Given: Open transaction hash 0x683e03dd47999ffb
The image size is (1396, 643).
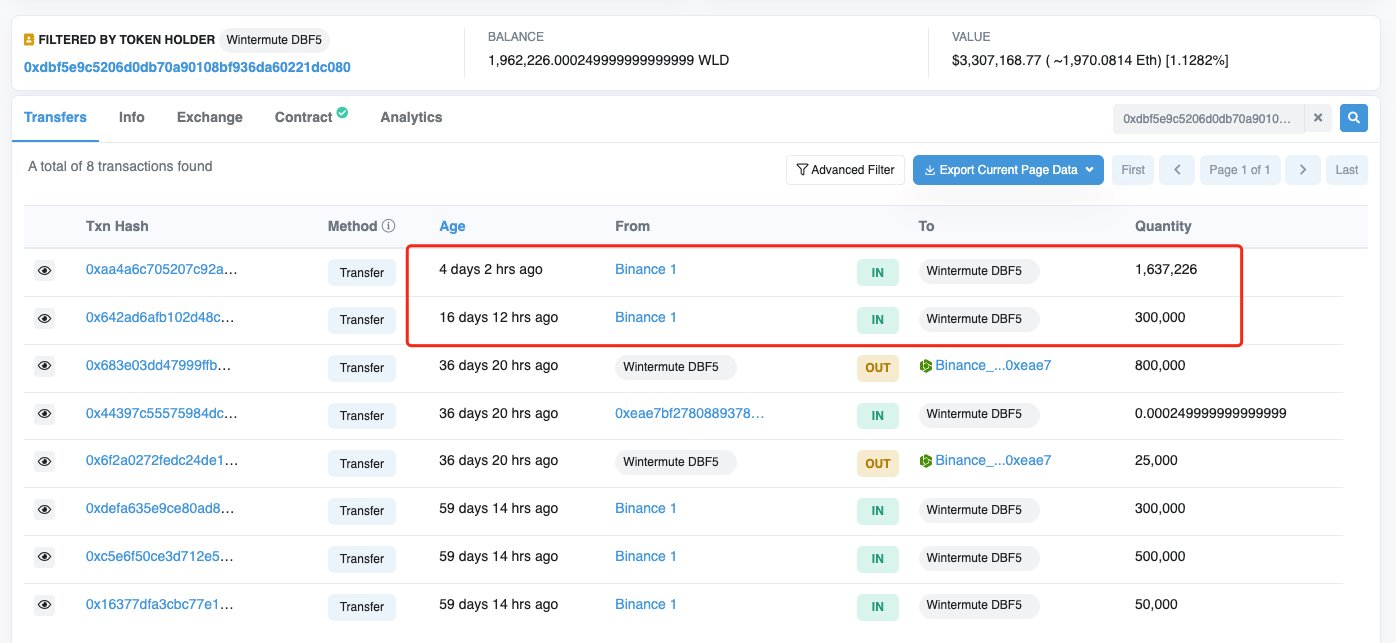Looking at the screenshot, I should tap(158, 365).
